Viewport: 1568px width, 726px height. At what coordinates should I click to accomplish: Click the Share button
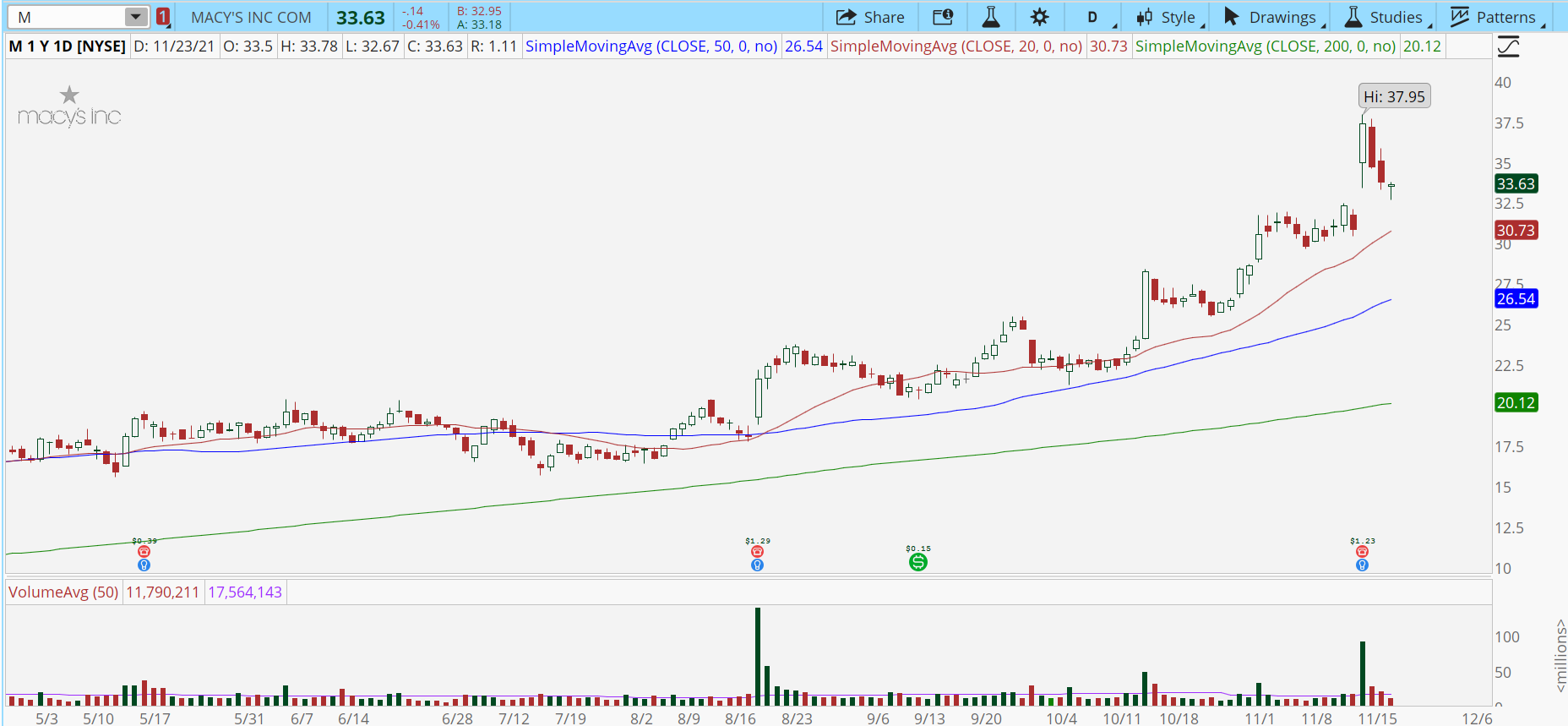click(x=870, y=17)
